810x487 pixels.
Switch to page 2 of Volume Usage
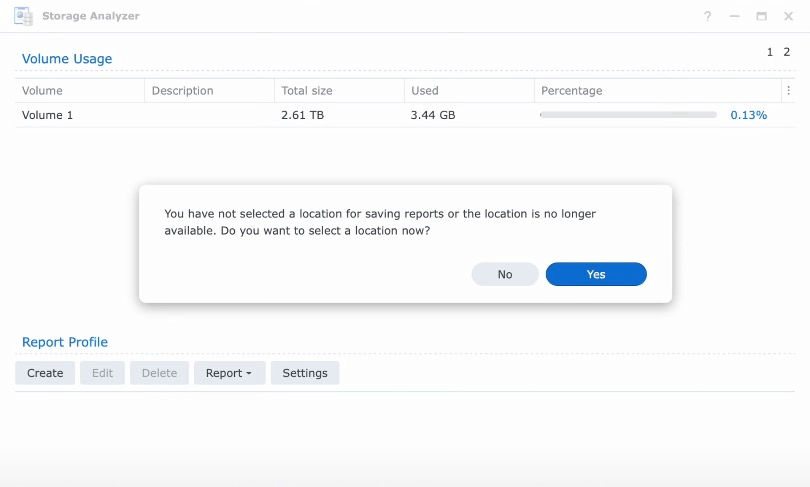[787, 52]
